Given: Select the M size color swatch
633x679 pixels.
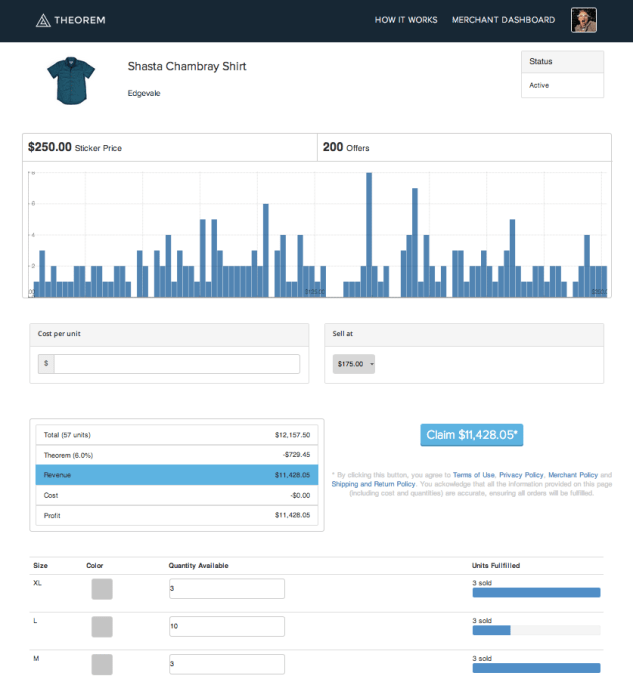Looking at the screenshot, I should coord(101,664).
